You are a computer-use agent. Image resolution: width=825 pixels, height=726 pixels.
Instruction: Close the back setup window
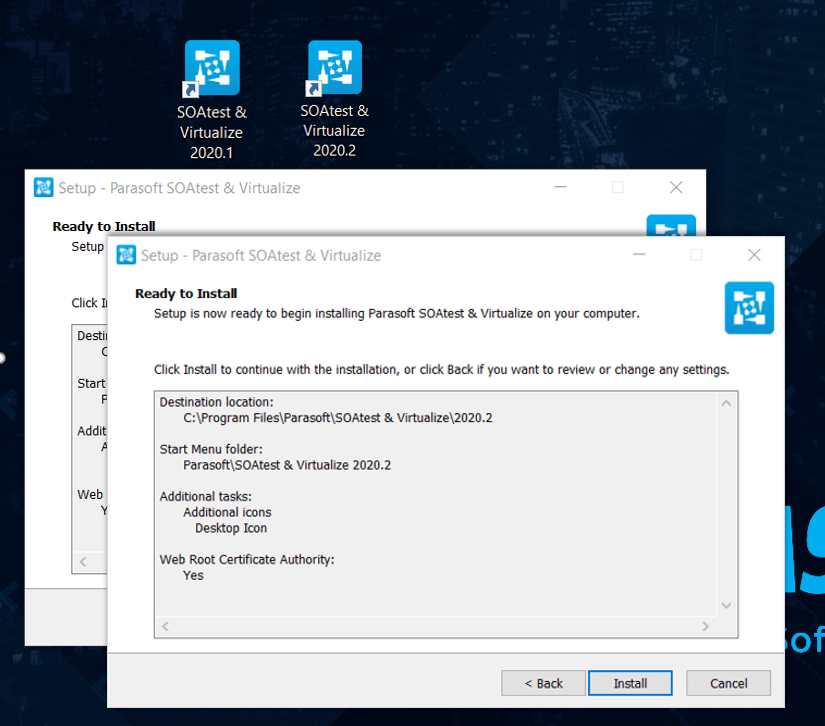coord(676,187)
